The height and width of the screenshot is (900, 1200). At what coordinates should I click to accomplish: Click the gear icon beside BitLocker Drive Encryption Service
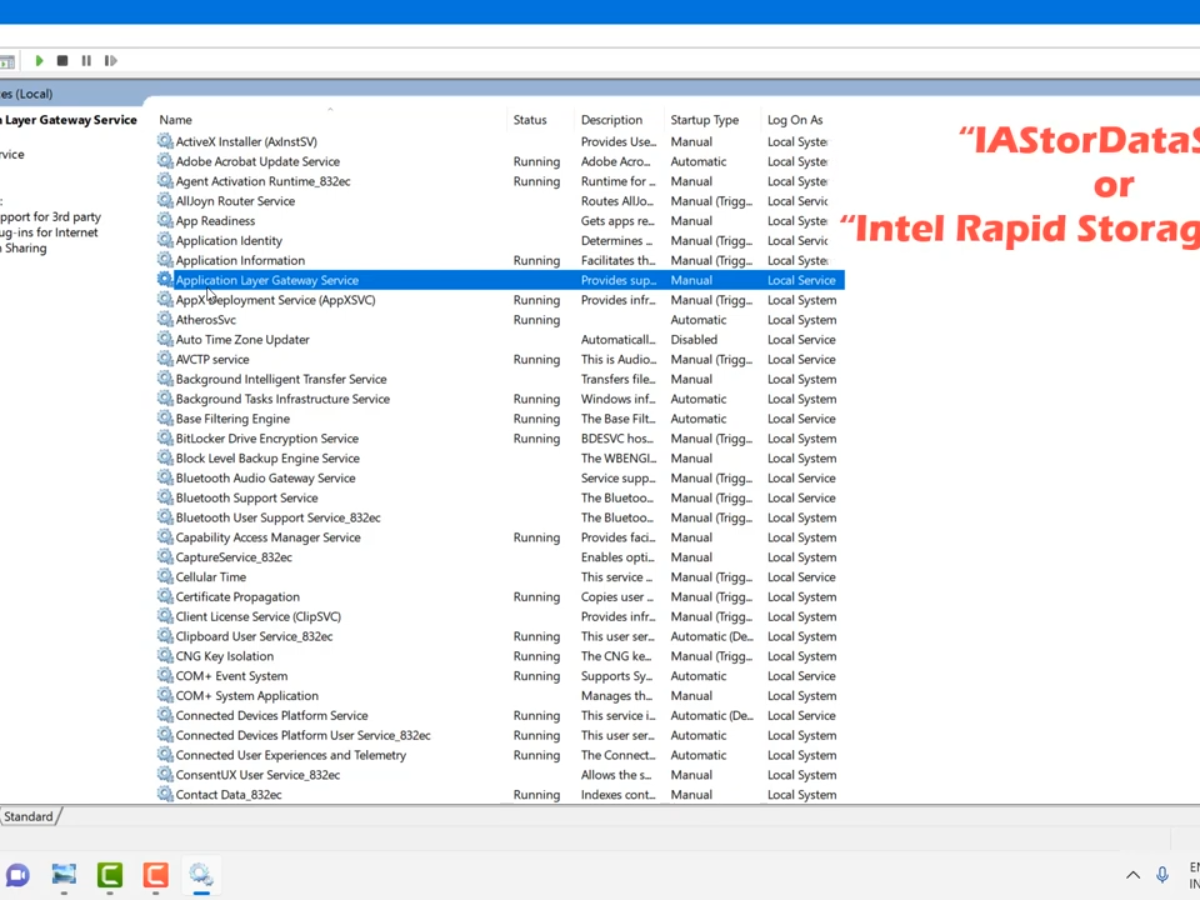[x=165, y=438]
